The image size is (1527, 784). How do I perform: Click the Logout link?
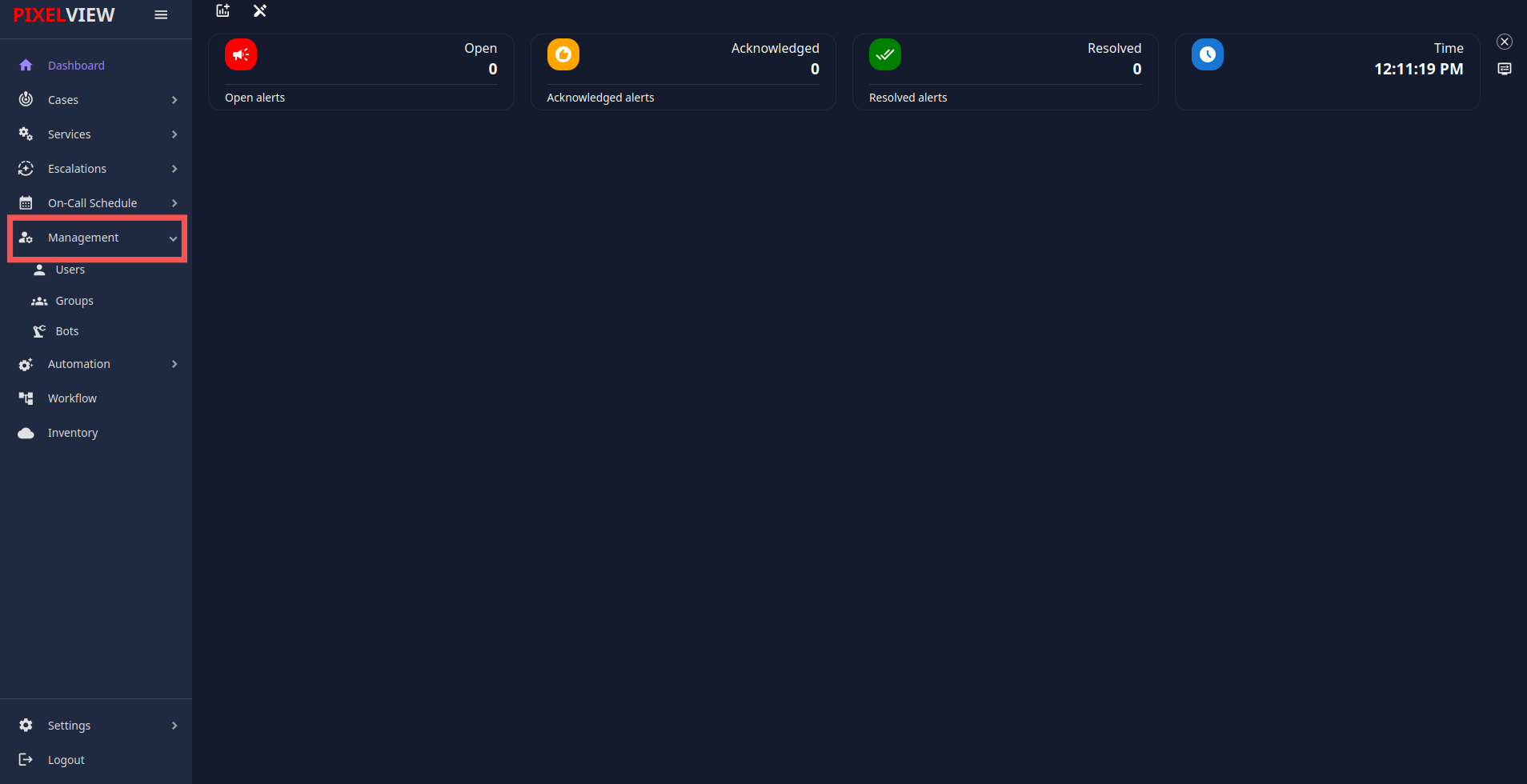66,760
